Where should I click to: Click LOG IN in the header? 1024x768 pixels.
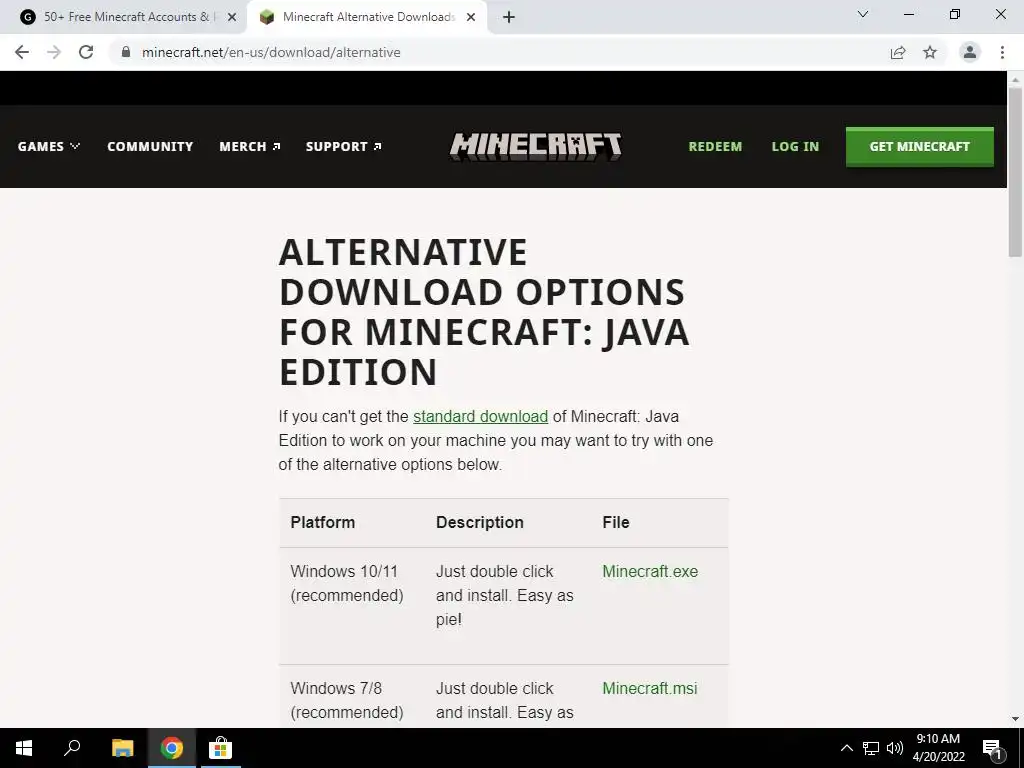point(795,146)
